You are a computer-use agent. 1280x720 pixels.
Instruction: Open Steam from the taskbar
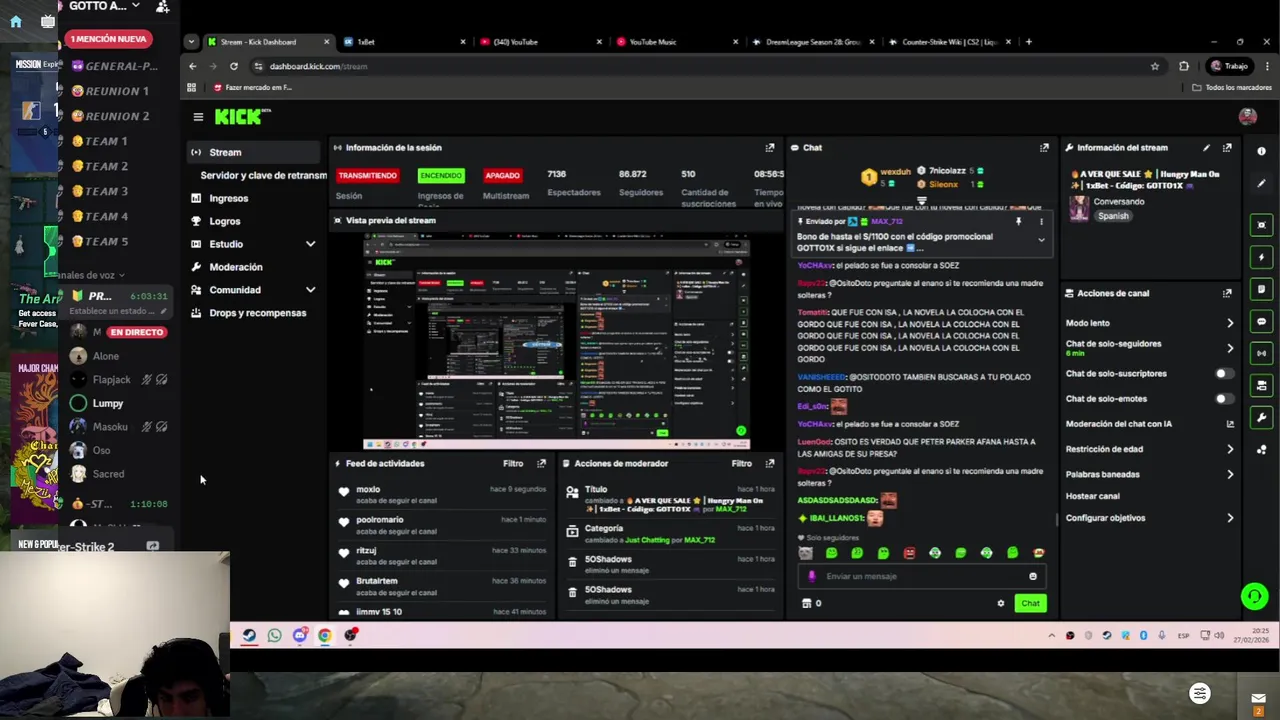click(249, 635)
